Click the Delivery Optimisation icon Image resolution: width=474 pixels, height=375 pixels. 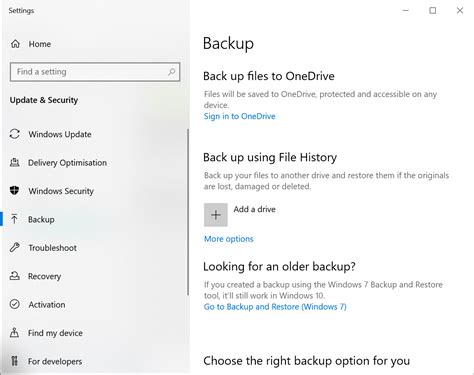[x=14, y=162]
